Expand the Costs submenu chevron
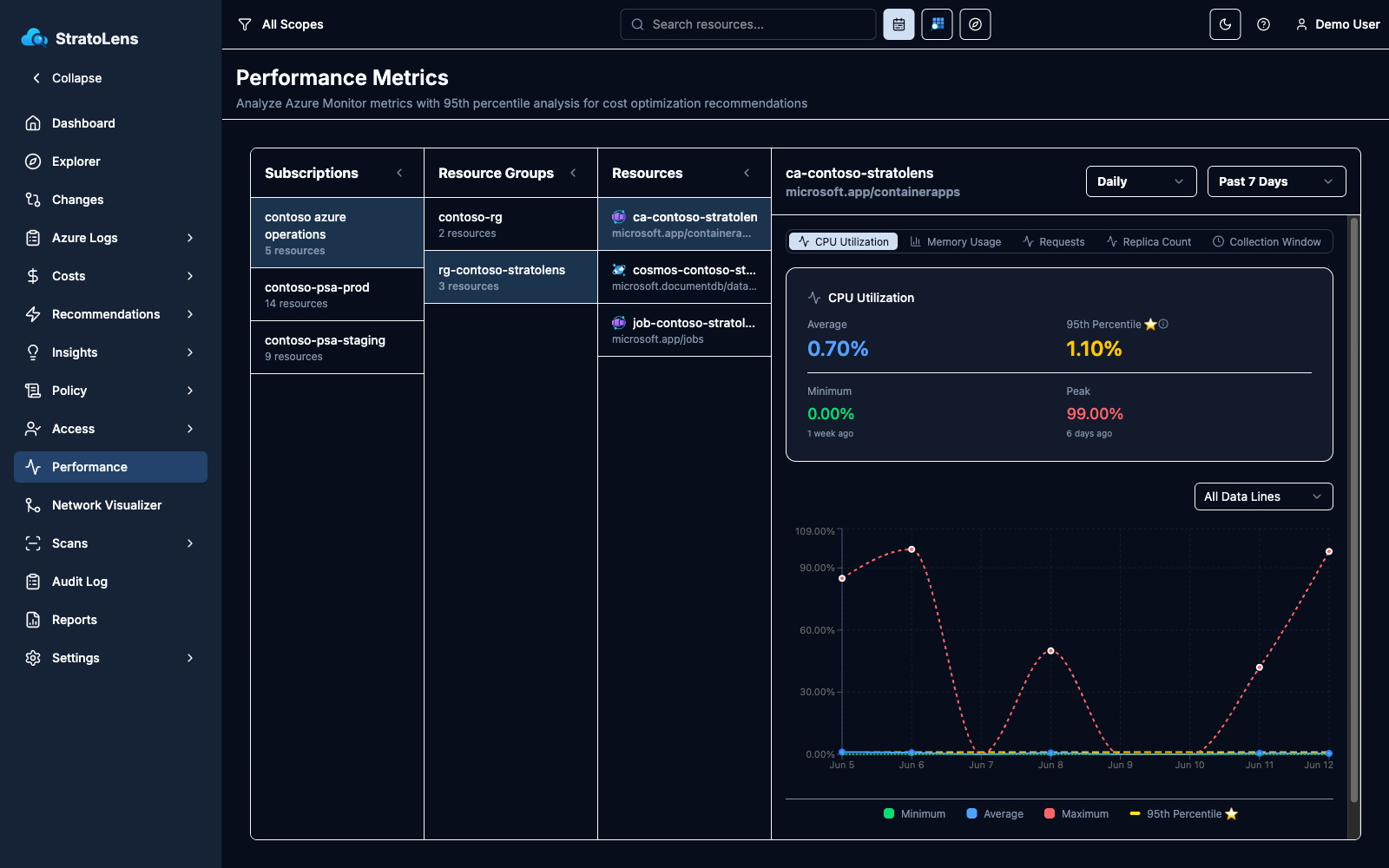 point(190,276)
